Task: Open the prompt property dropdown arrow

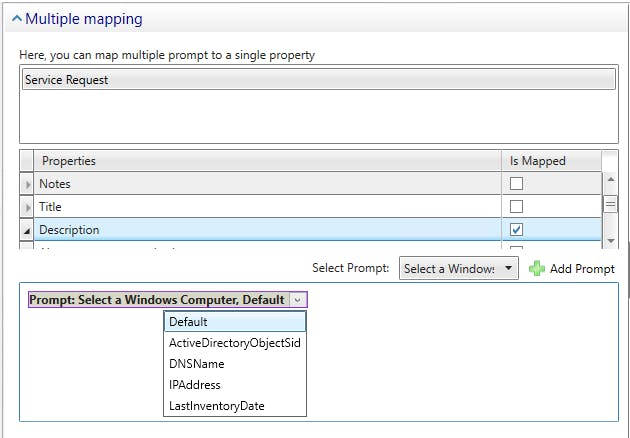Action: click(297, 300)
